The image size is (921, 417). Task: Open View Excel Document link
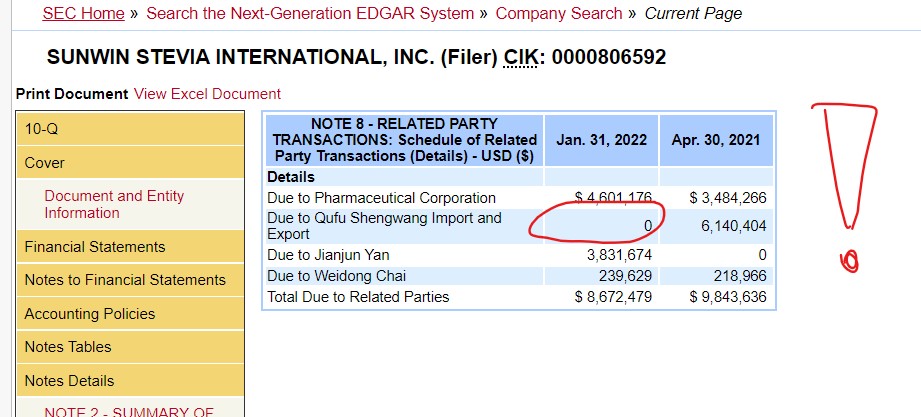pyautogui.click(x=207, y=94)
